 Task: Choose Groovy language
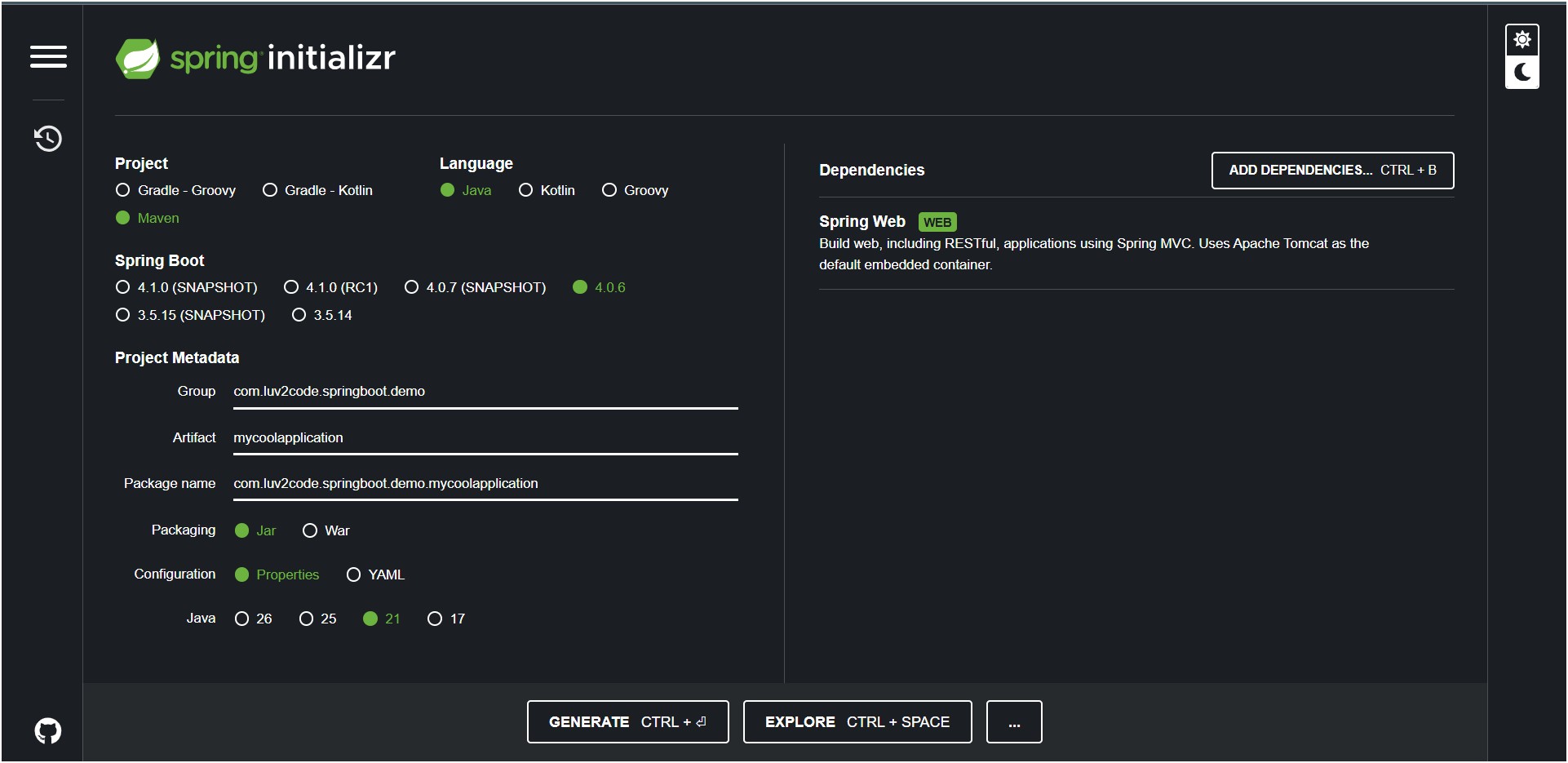point(636,190)
